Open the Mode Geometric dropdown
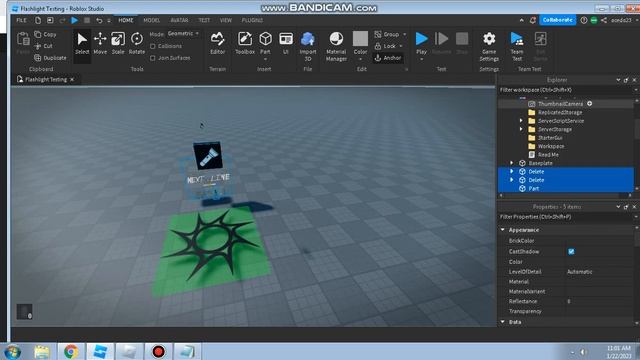The height and width of the screenshot is (360, 640). pos(183,33)
